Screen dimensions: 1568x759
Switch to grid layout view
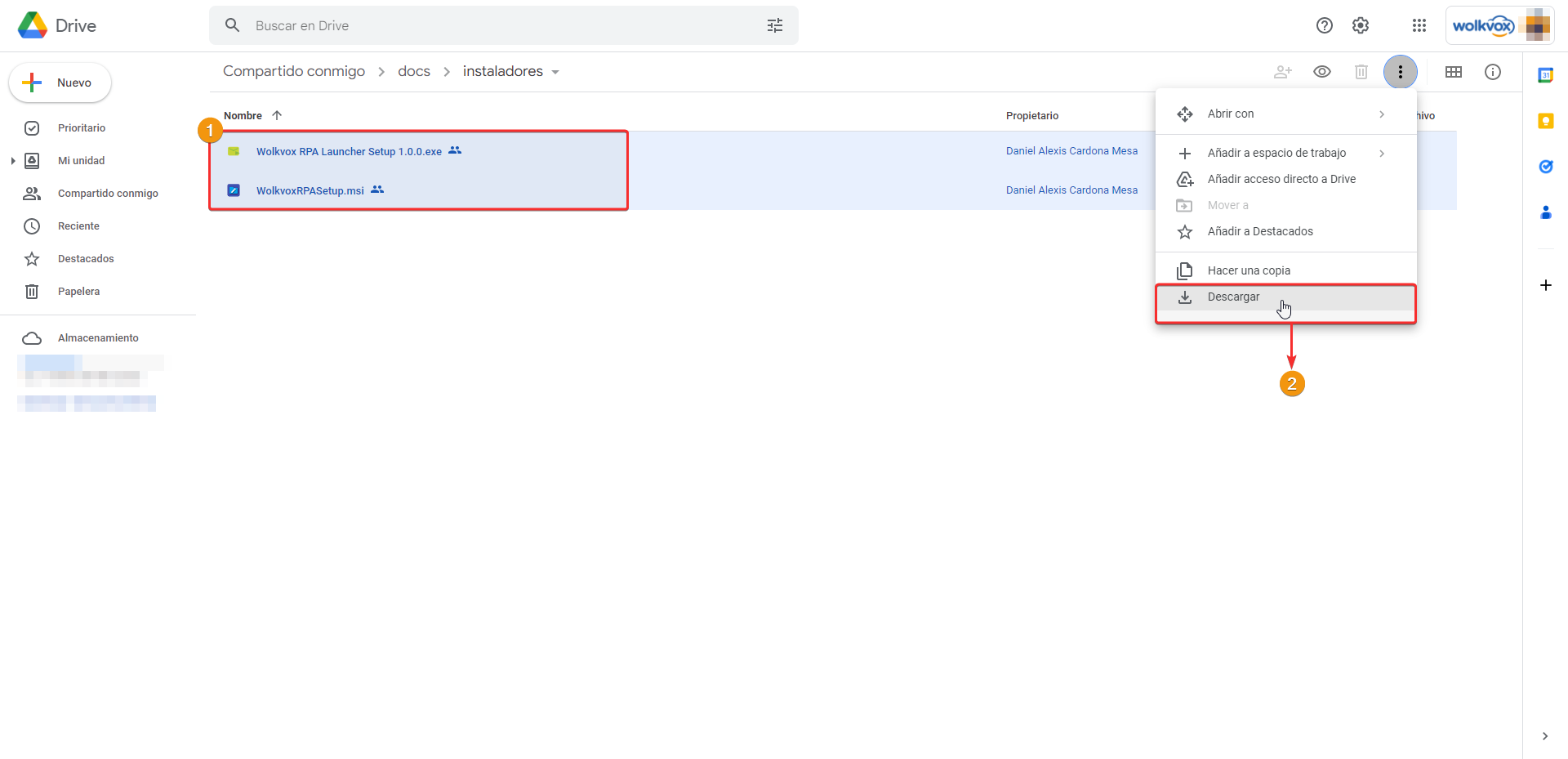(1454, 72)
